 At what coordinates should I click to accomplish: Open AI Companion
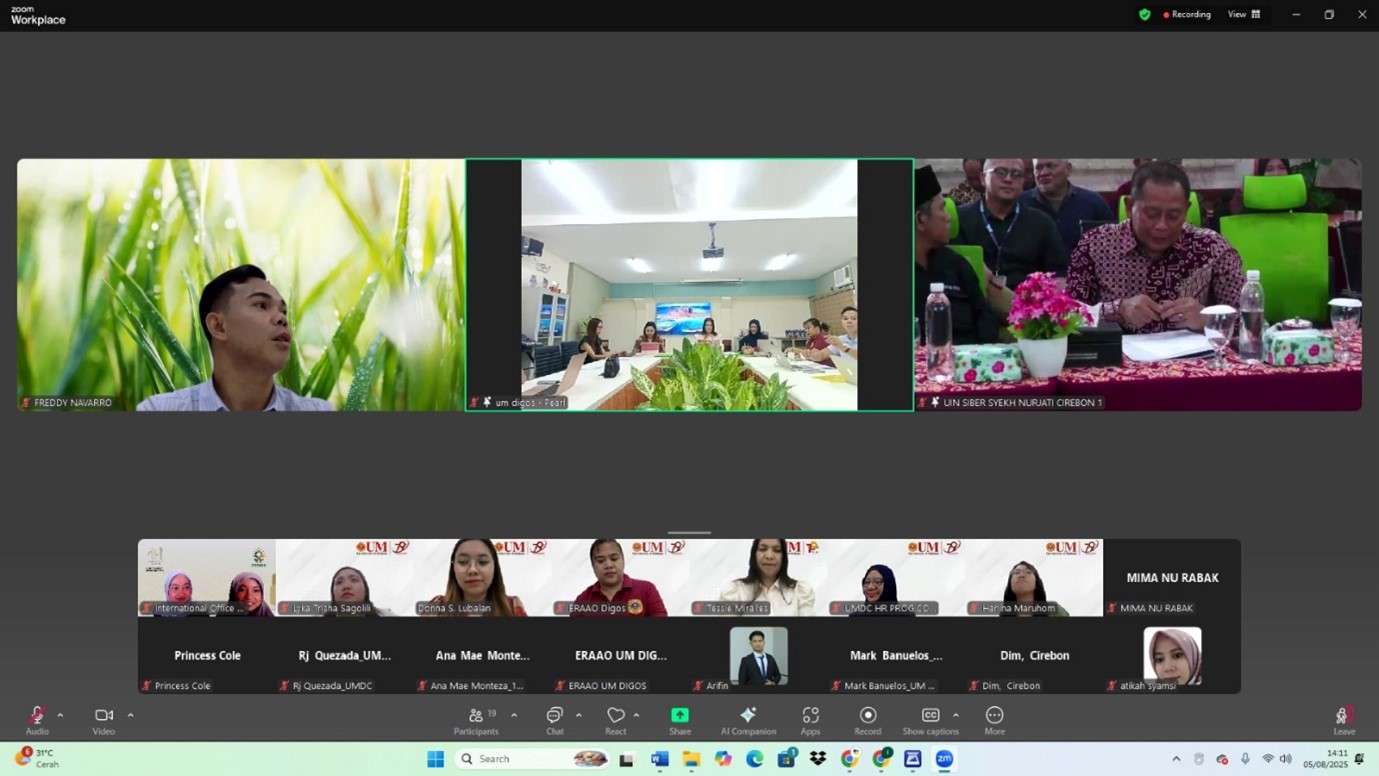coord(748,720)
